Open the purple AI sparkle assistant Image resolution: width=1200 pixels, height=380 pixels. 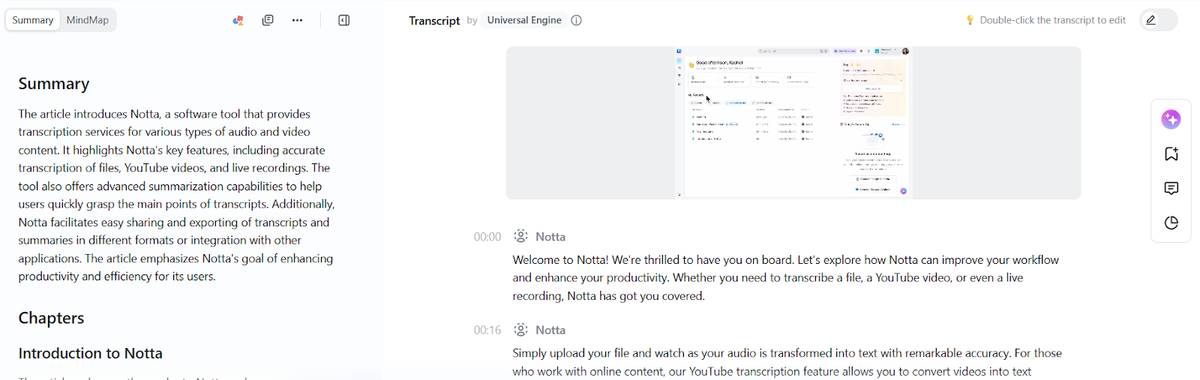1171,119
